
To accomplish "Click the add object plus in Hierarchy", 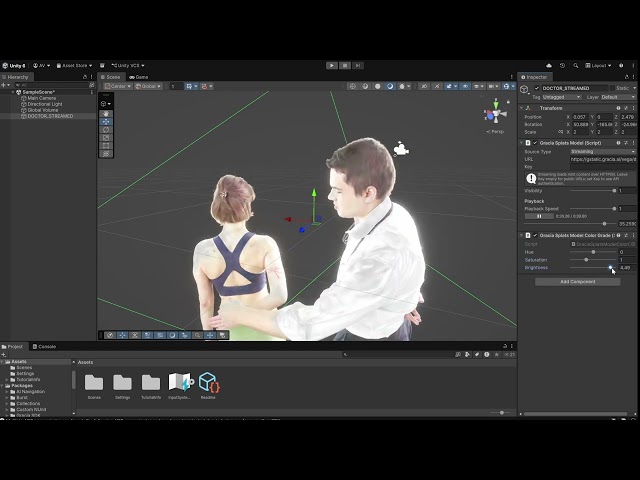I will coord(3,85).
